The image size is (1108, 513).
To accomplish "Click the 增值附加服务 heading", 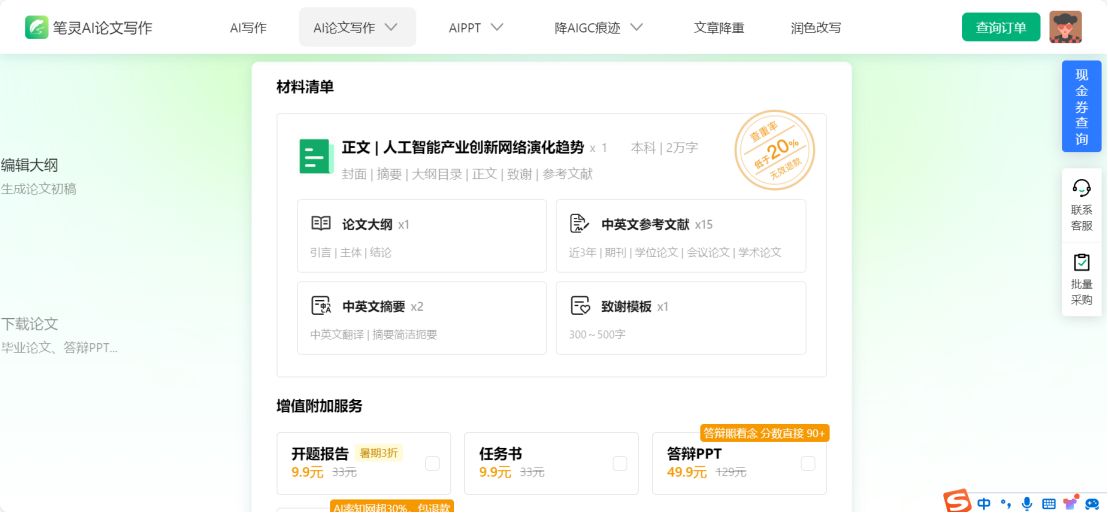I will [319, 406].
